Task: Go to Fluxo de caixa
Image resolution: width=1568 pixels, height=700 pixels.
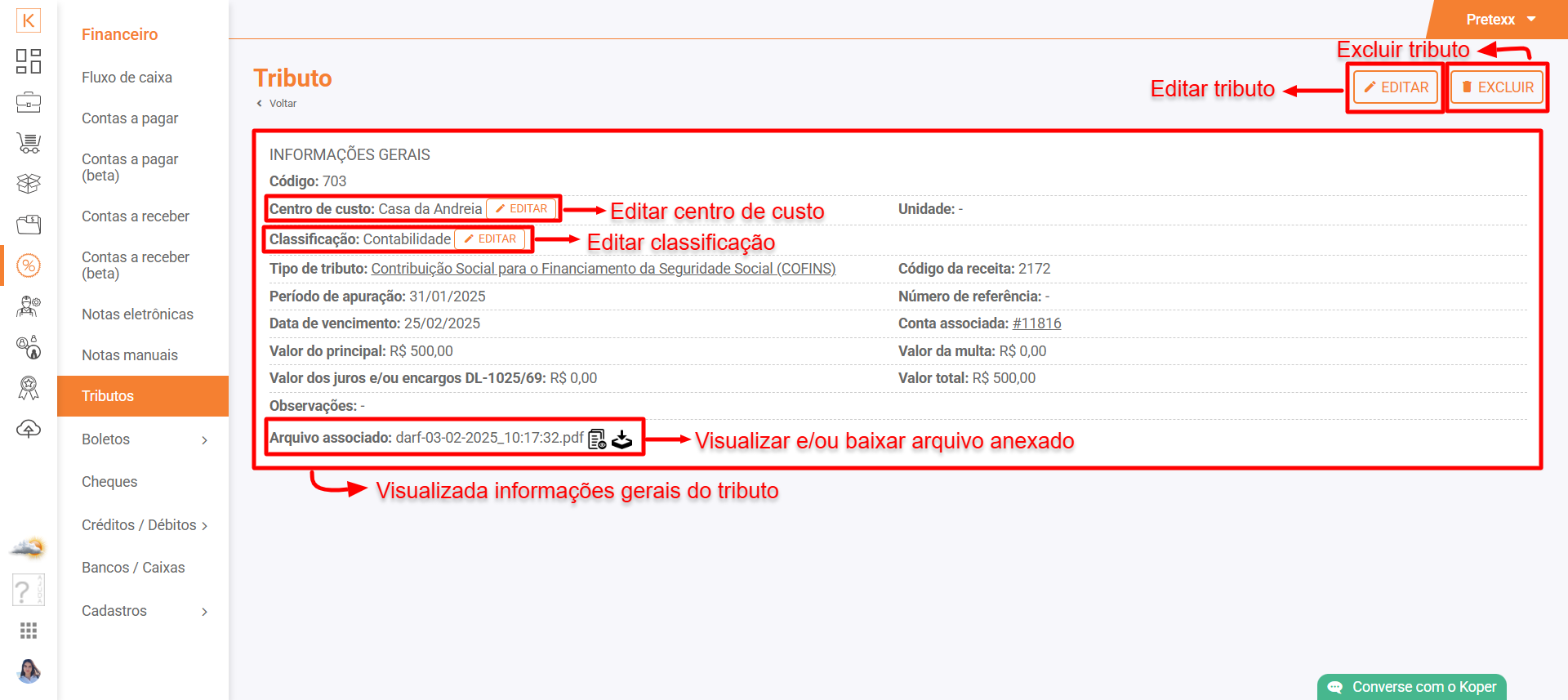Action: tap(127, 78)
